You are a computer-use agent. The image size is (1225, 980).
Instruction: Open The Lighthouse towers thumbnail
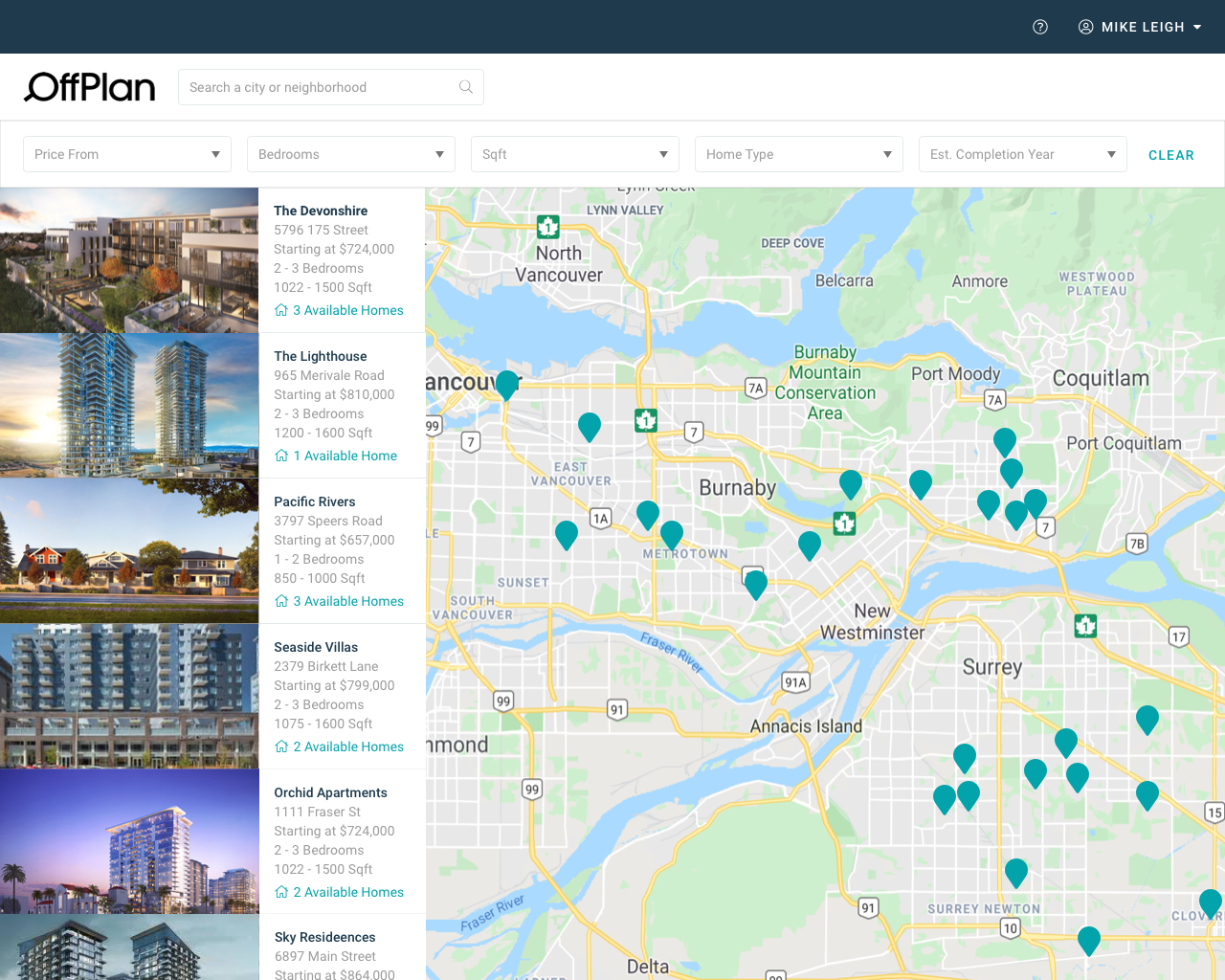point(129,406)
